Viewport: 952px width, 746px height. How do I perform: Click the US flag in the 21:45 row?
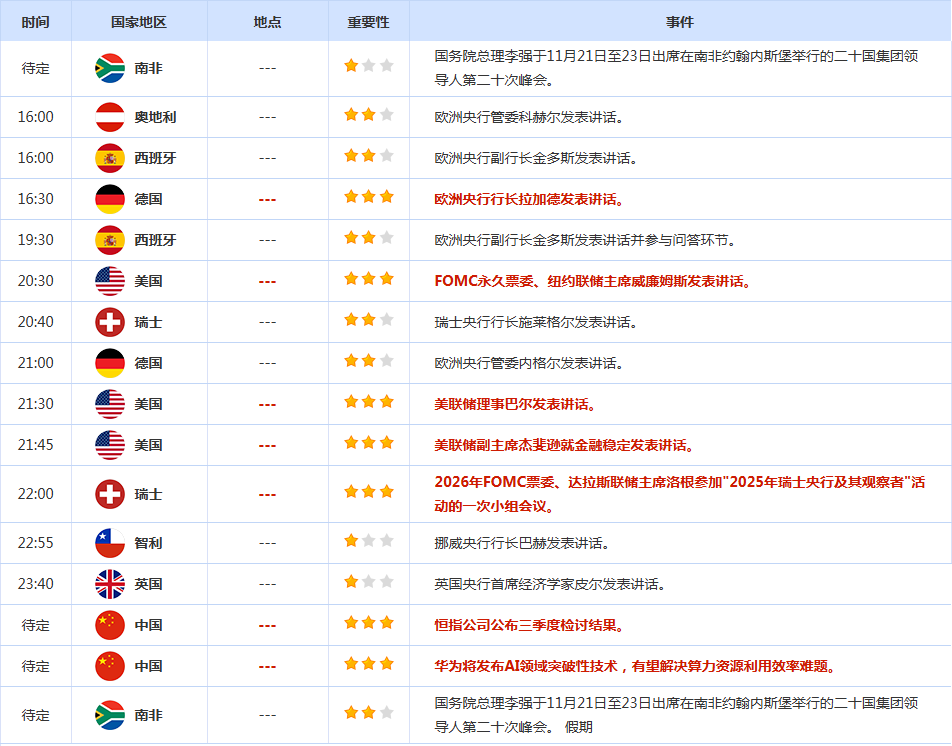(x=110, y=445)
